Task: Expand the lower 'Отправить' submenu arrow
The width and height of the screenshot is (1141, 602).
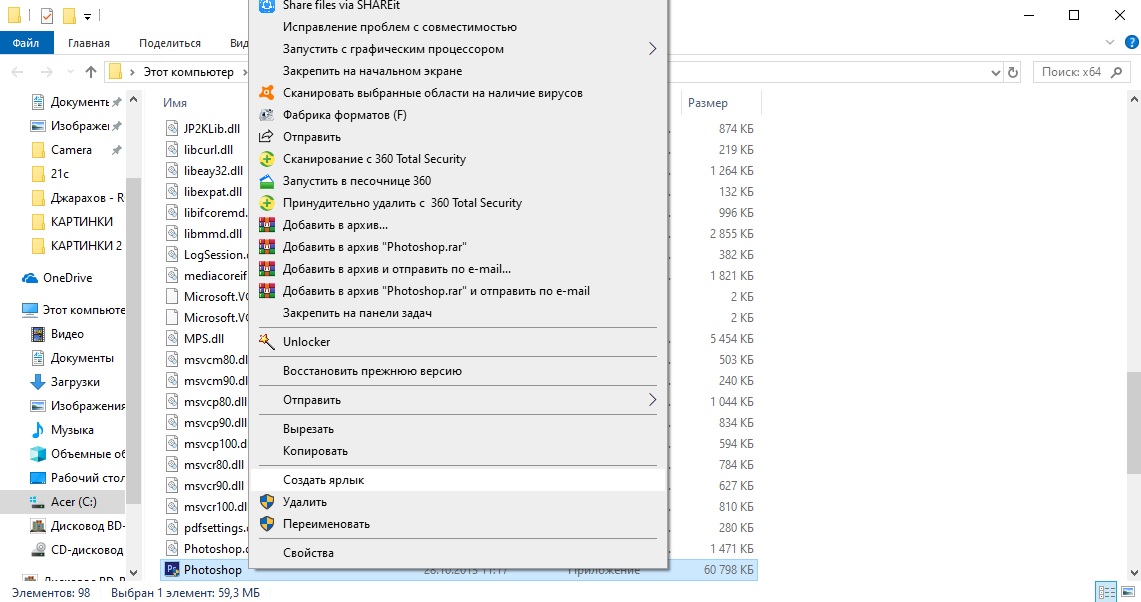Action: coord(652,400)
